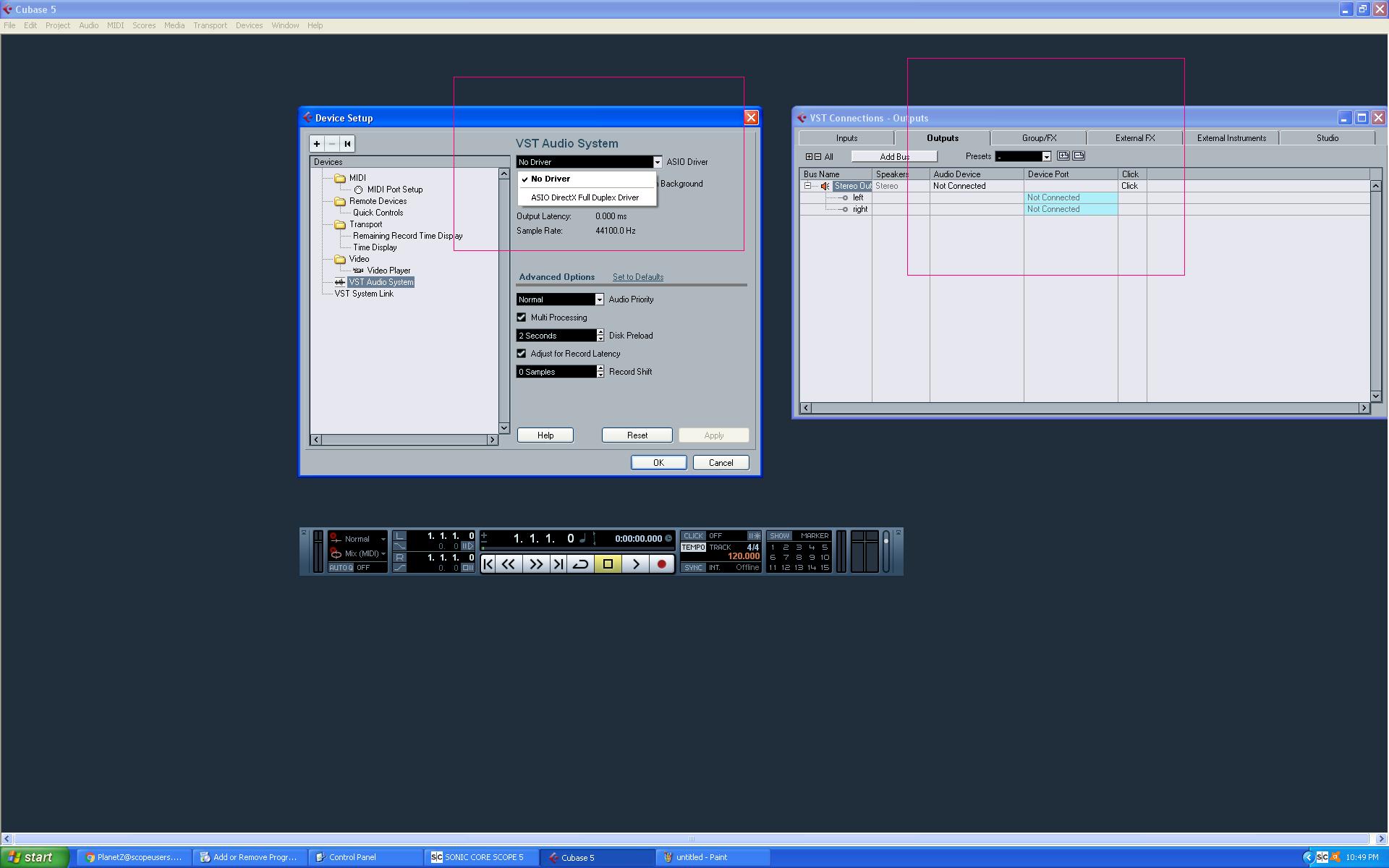Collapse all buses with the minus icon
The image size is (1389, 868).
coord(817,157)
